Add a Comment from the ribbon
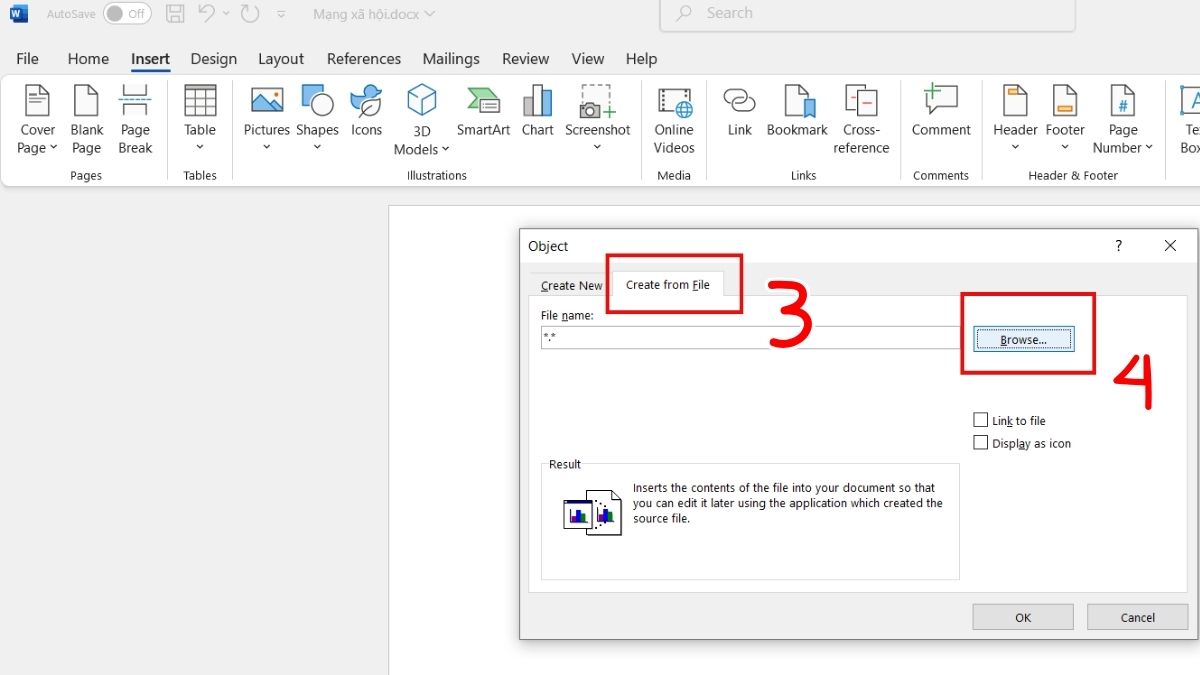Image resolution: width=1200 pixels, height=675 pixels. [940, 111]
